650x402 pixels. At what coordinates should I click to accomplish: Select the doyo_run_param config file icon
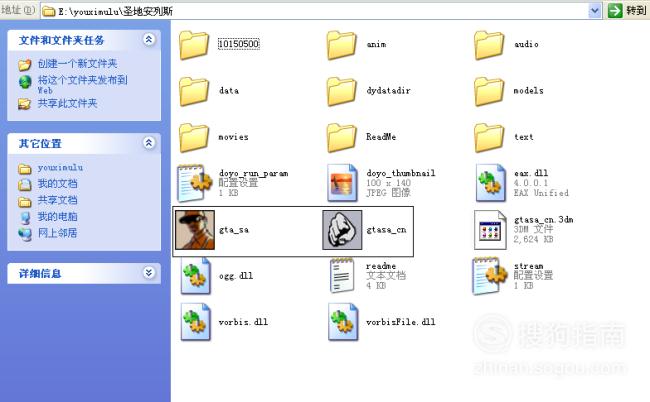coord(194,183)
